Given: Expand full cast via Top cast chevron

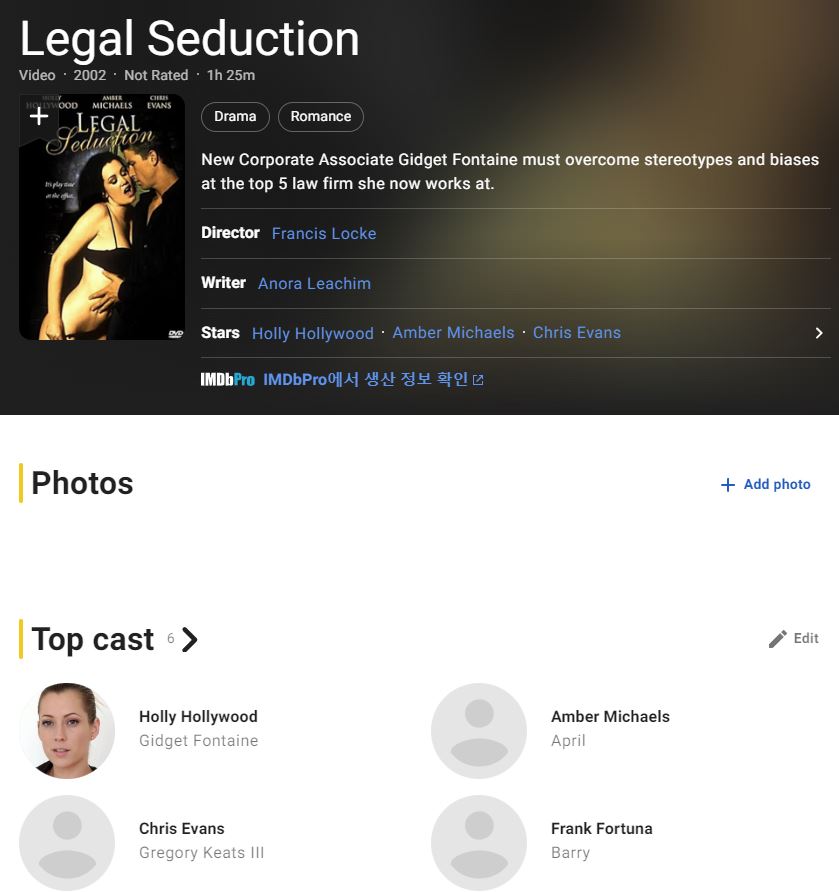Looking at the screenshot, I should click(189, 639).
